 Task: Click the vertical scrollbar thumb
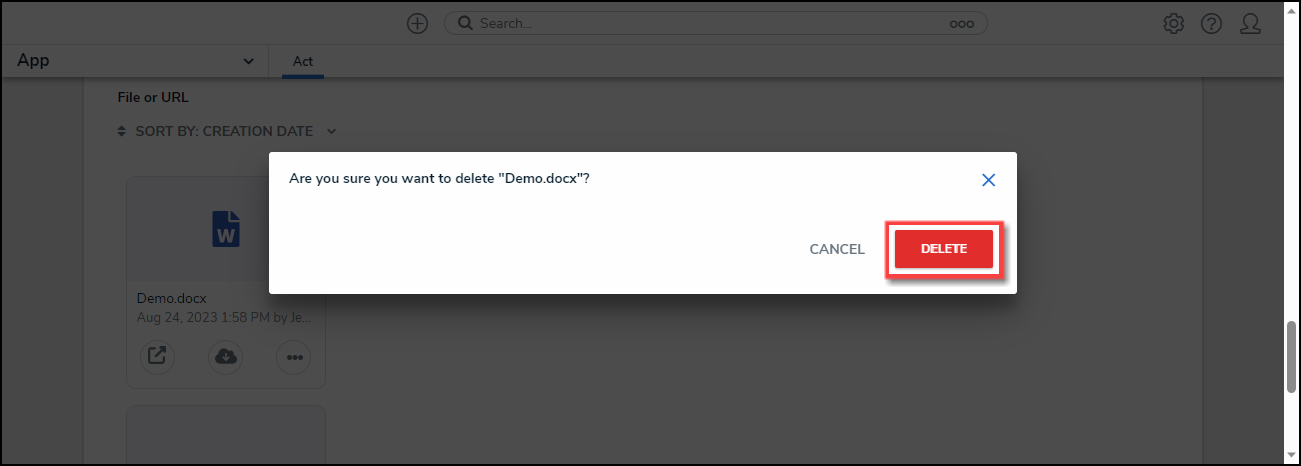[x=1292, y=356]
